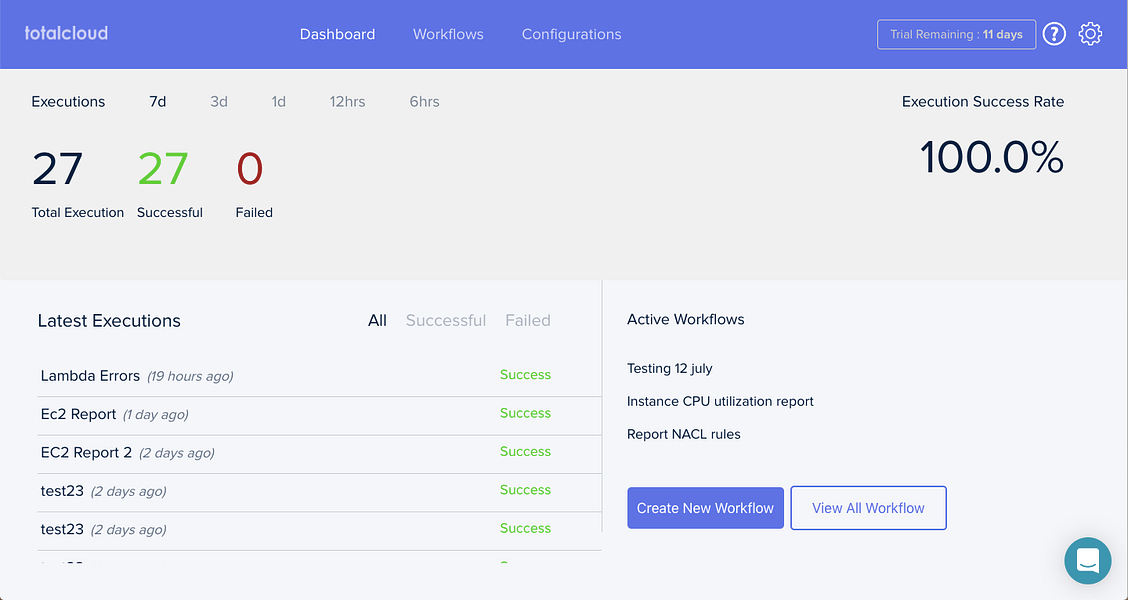Select the 1d executions range

[278, 102]
